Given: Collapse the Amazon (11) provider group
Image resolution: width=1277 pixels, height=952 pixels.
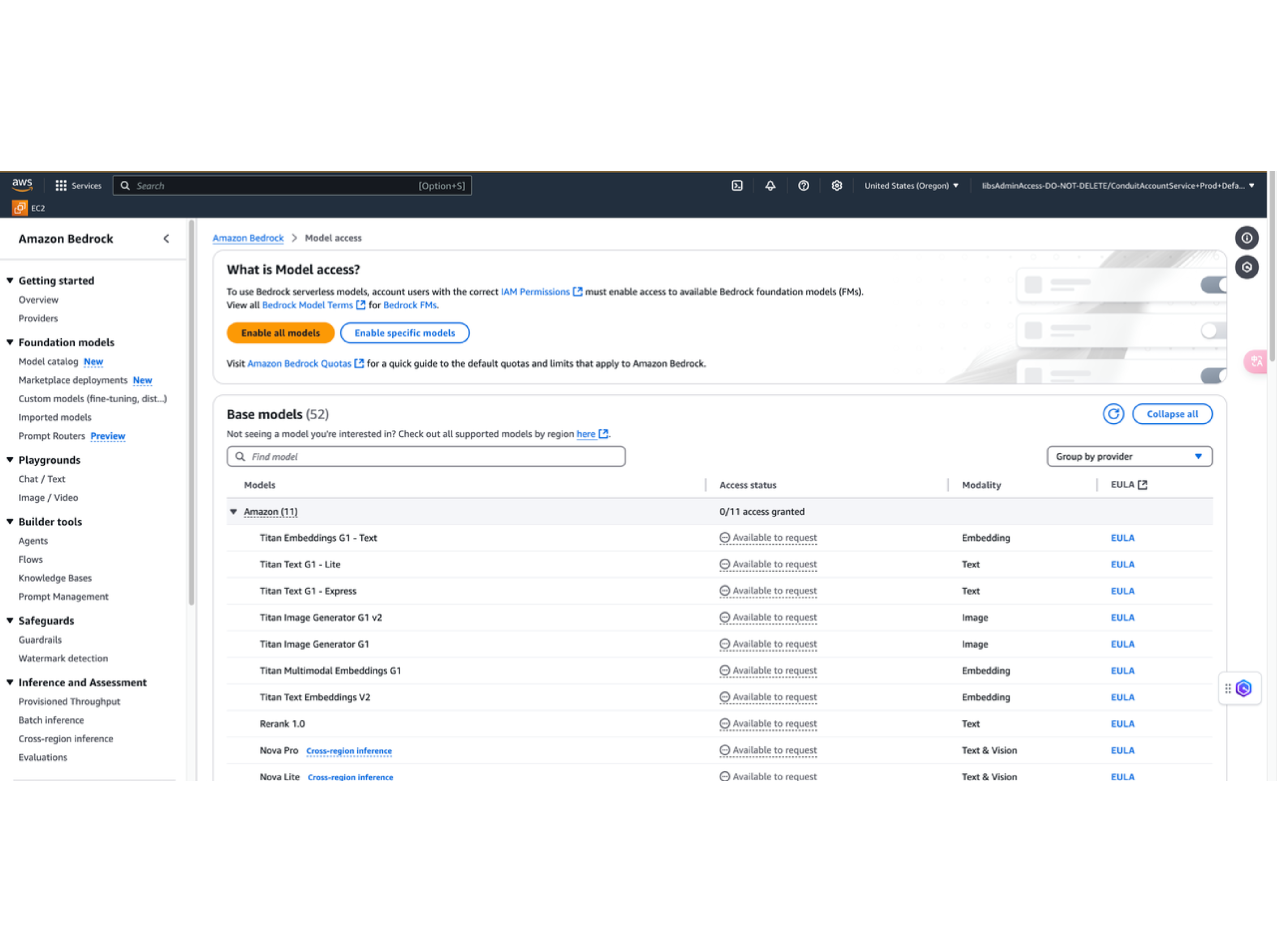Looking at the screenshot, I should 233,512.
